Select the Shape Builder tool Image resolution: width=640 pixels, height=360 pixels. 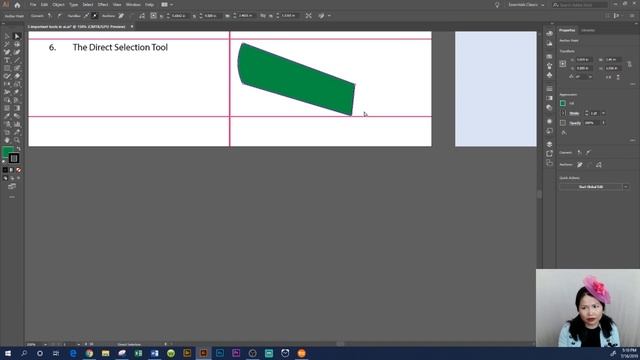pyautogui.click(x=7, y=100)
